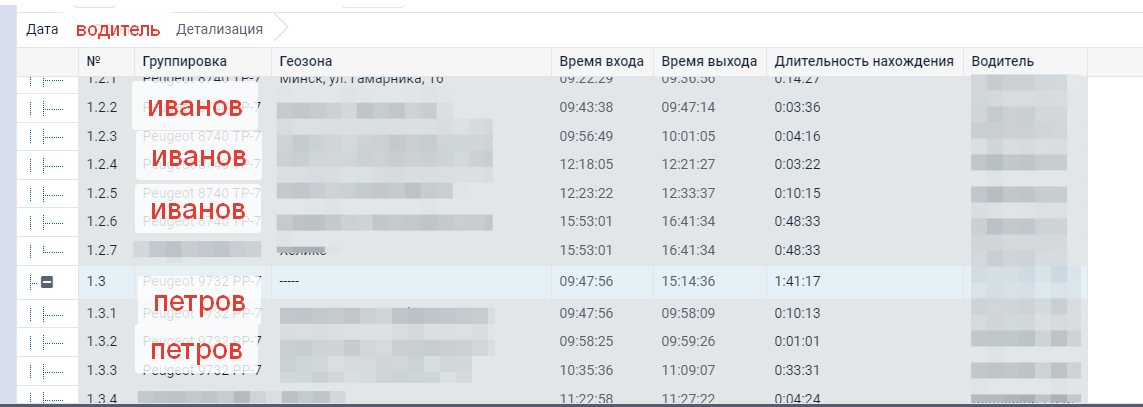Switch to the "Дата" breadcrumb tab
This screenshot has width=1143, height=407.
42,29
